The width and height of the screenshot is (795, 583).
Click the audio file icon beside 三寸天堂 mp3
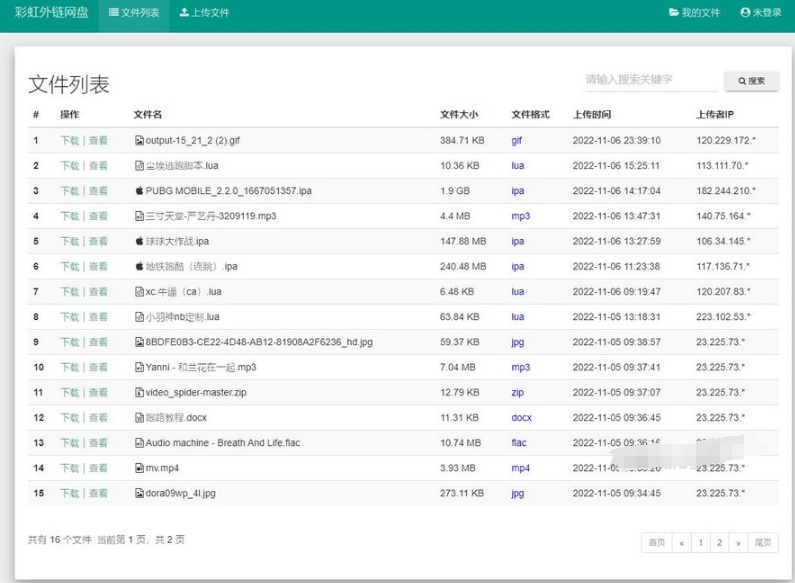(139, 216)
